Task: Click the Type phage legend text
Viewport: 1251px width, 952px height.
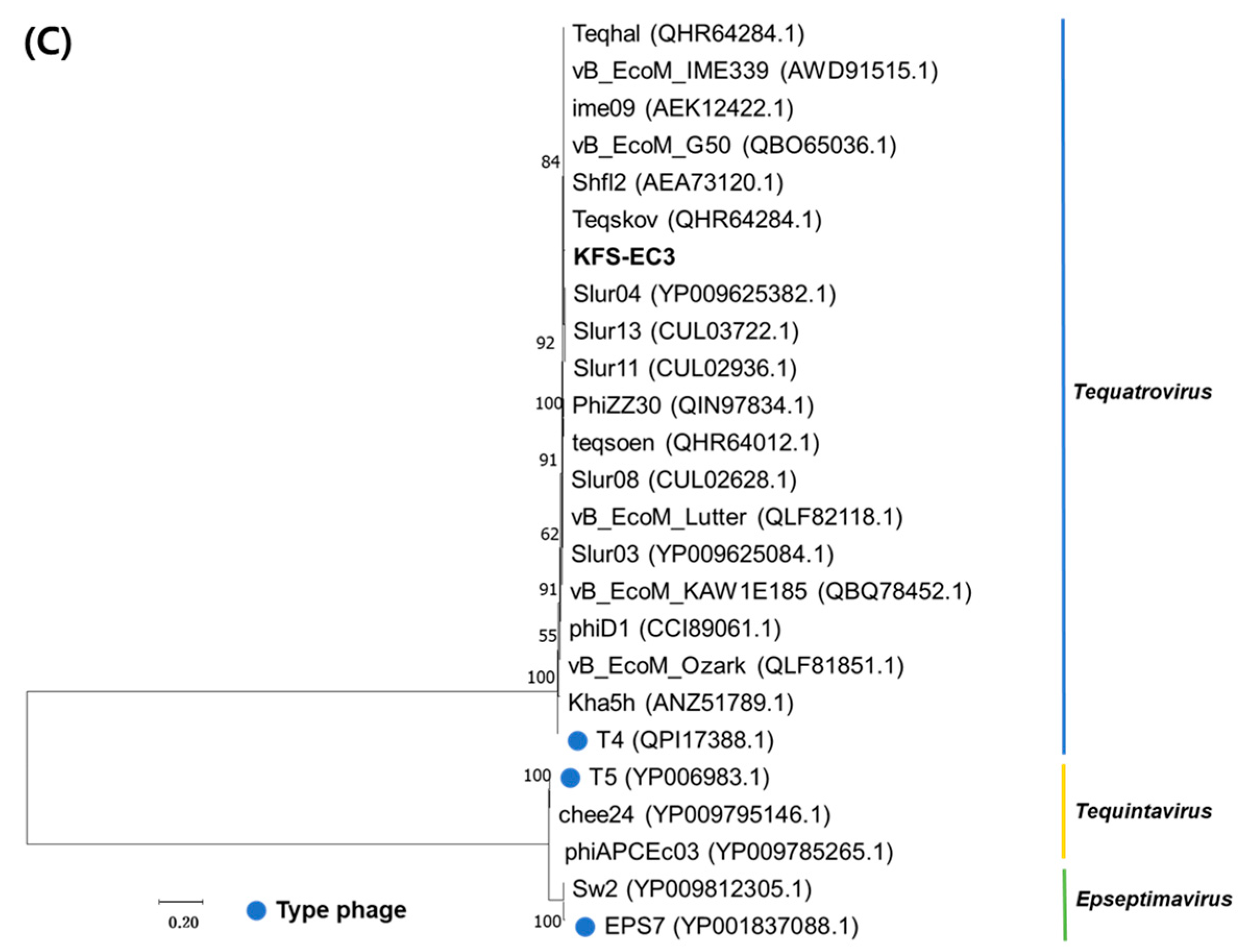Action: [x=341, y=910]
